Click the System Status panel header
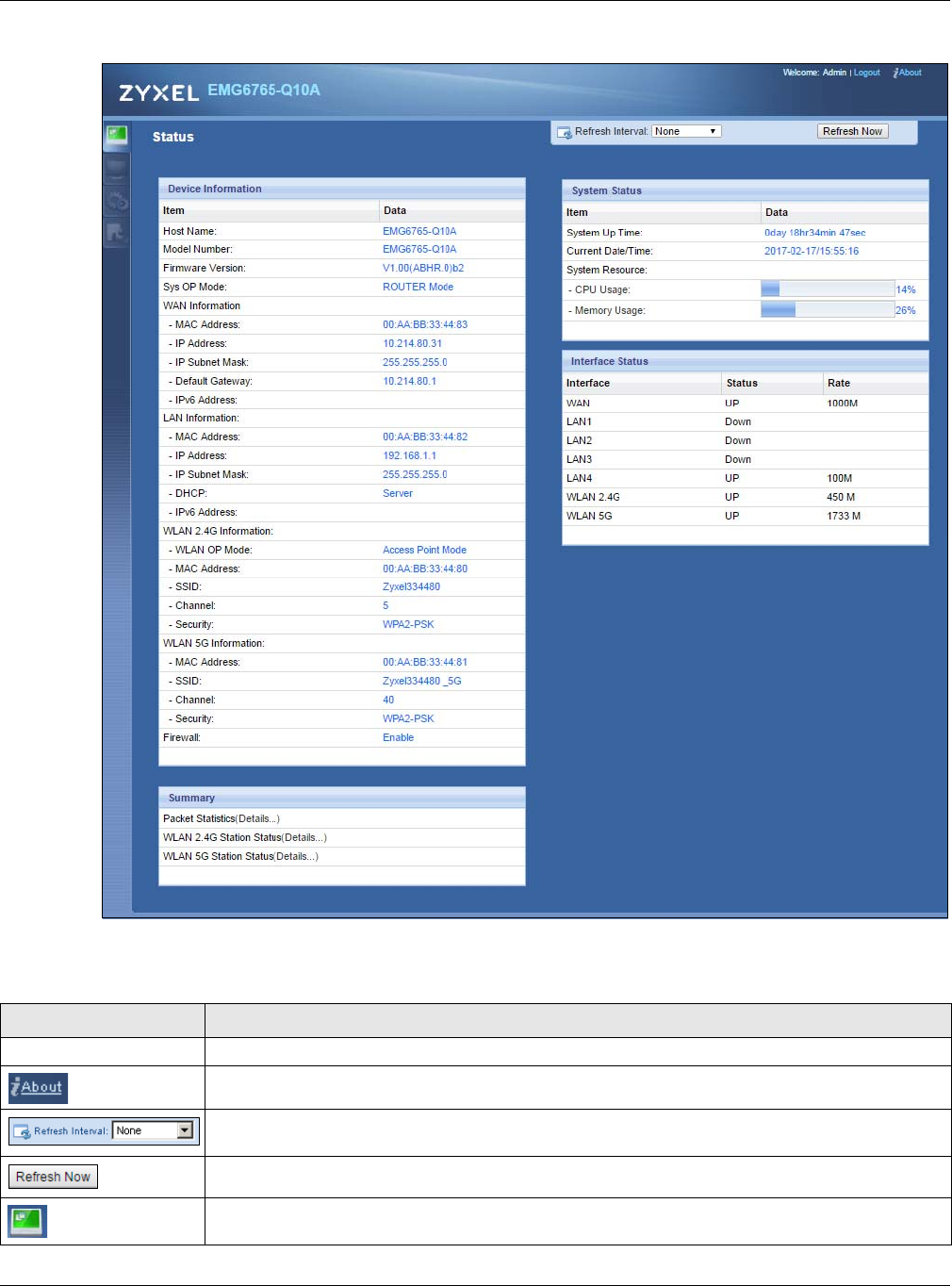 tap(746, 190)
